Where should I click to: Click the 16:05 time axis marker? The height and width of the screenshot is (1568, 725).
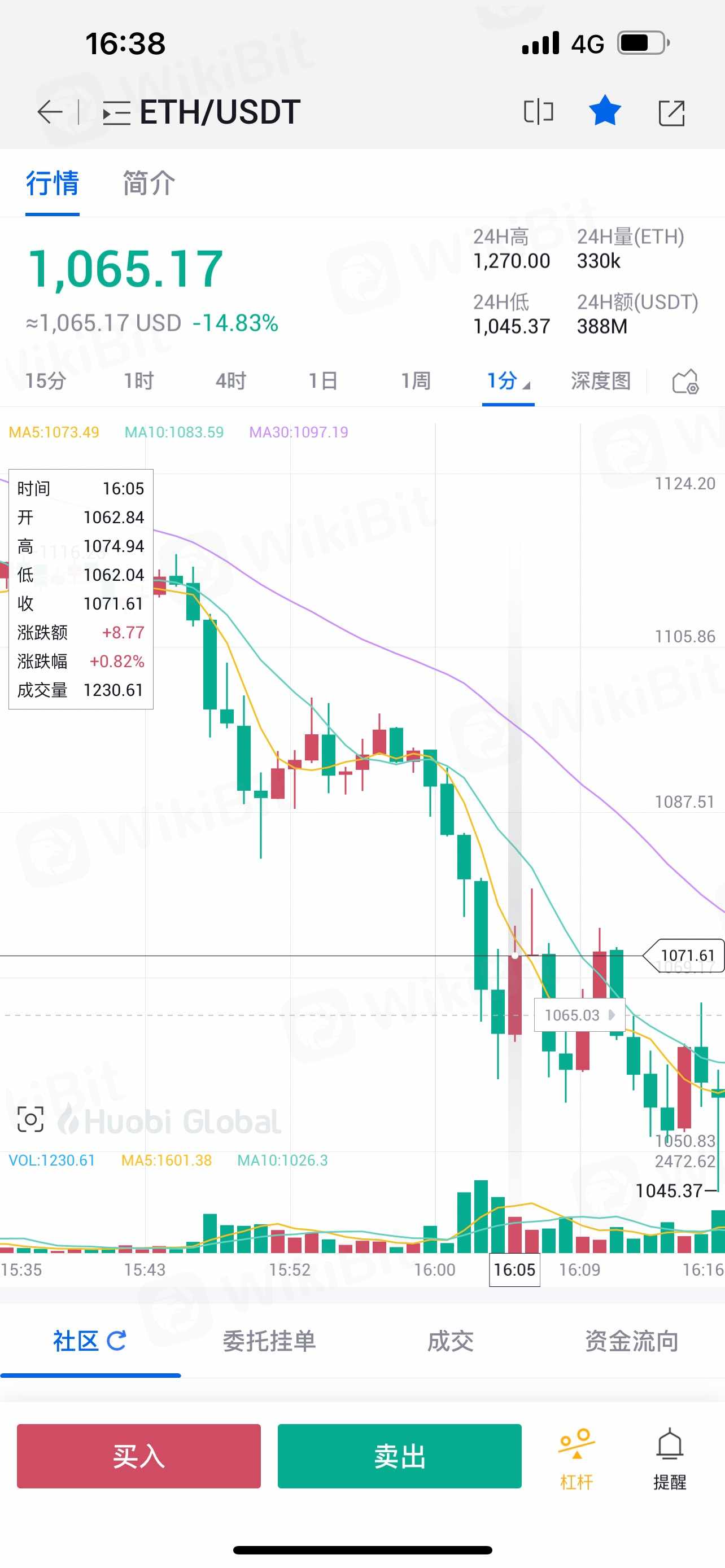[x=514, y=1270]
